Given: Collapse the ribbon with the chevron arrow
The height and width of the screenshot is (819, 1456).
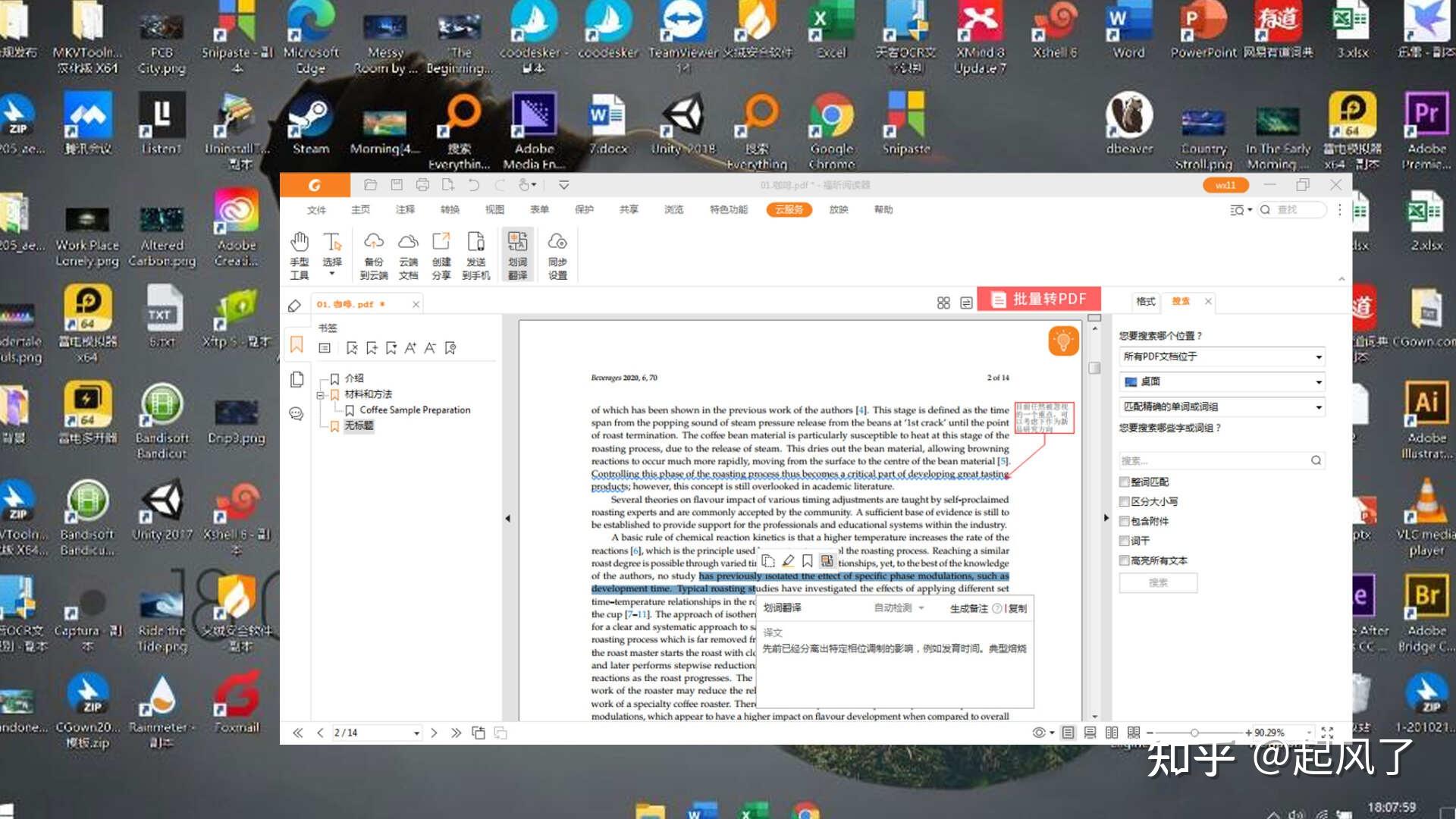Looking at the screenshot, I should (x=1341, y=279).
